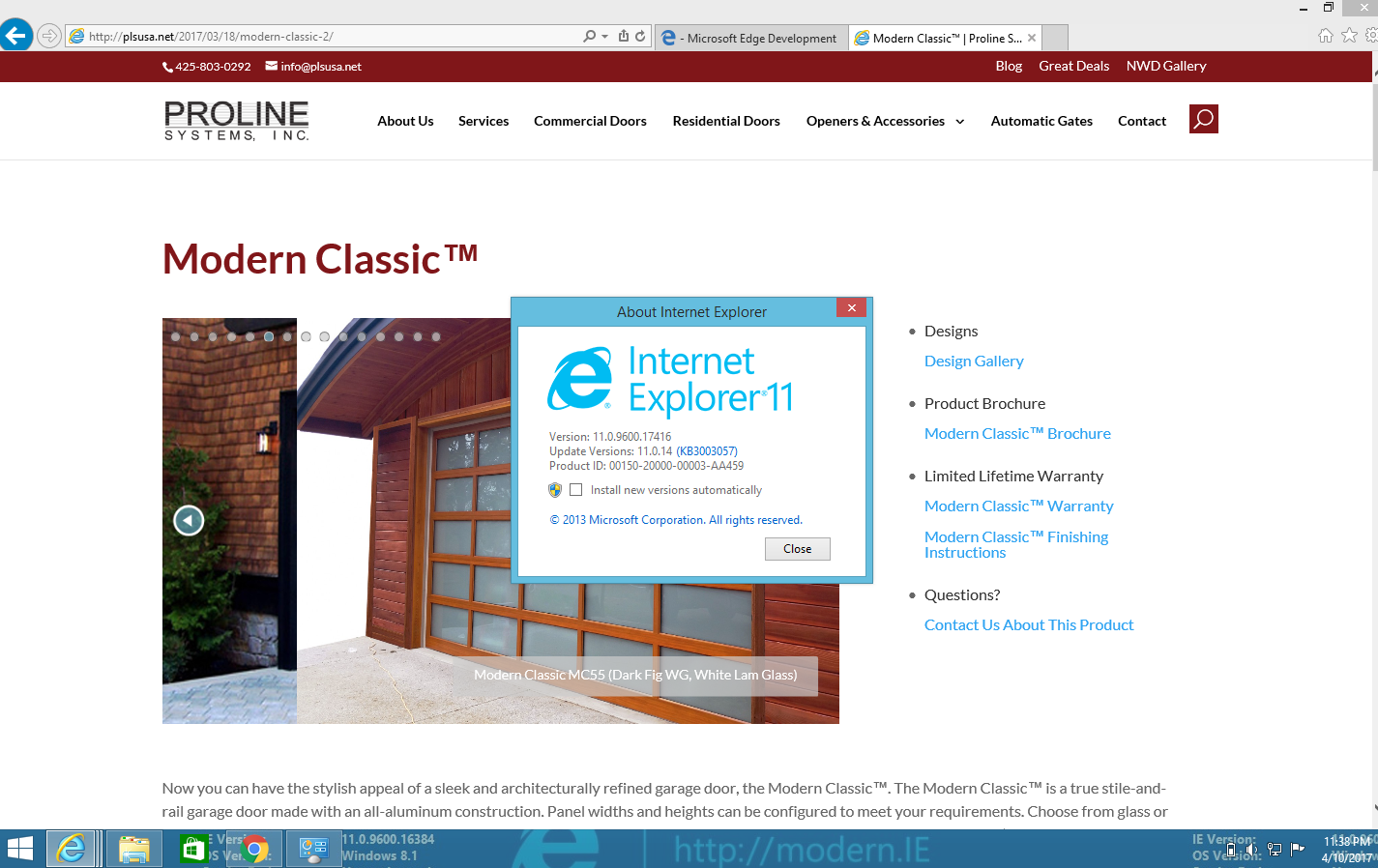Open Modern Classic Finishing Instructions link

tap(1016, 544)
